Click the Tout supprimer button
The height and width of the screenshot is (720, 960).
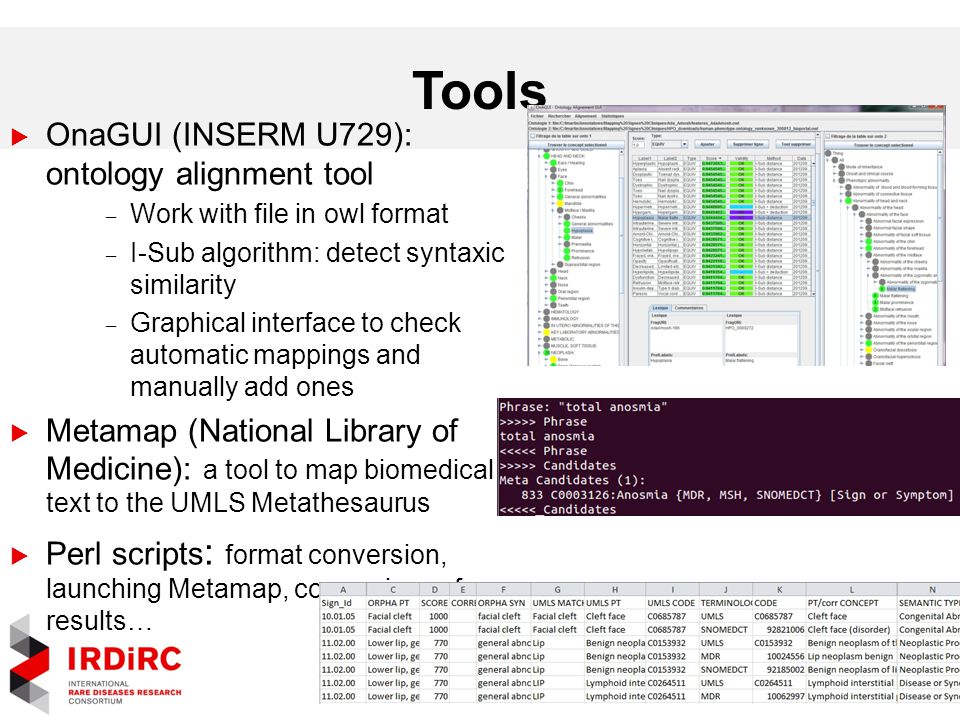point(796,144)
